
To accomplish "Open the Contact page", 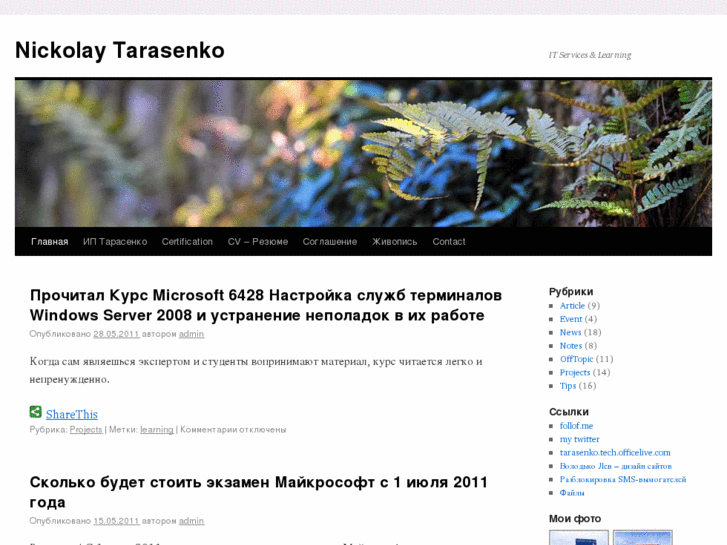I will tap(449, 242).
